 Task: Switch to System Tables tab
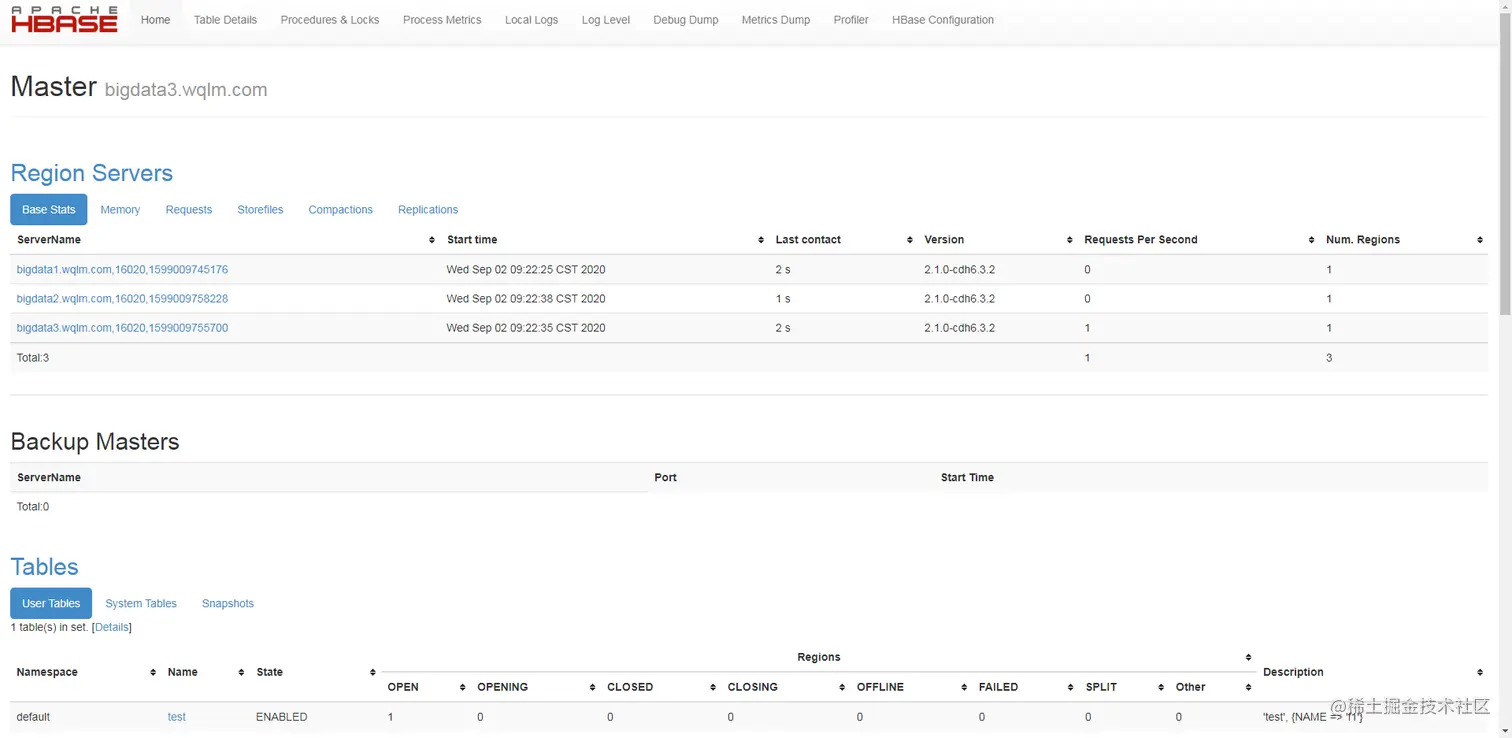(141, 604)
